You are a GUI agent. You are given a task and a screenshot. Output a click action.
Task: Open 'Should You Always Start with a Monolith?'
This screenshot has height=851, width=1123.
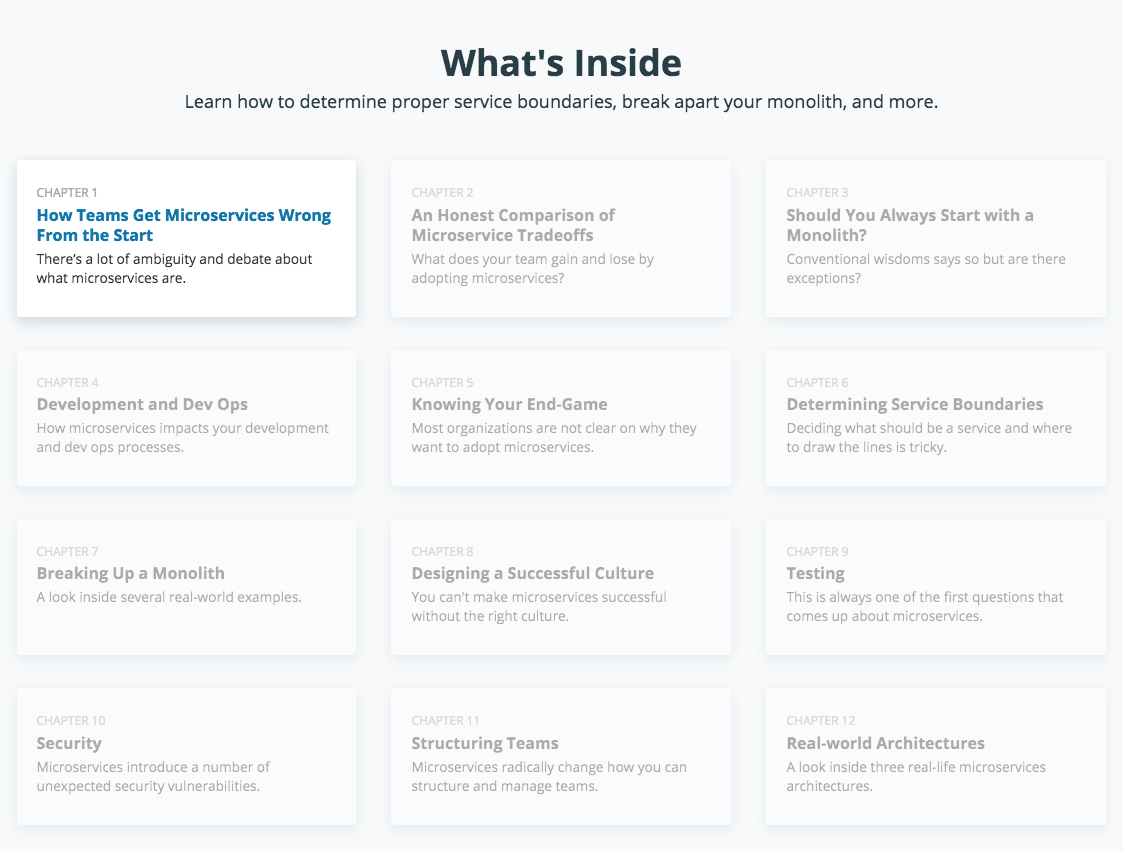[910, 225]
